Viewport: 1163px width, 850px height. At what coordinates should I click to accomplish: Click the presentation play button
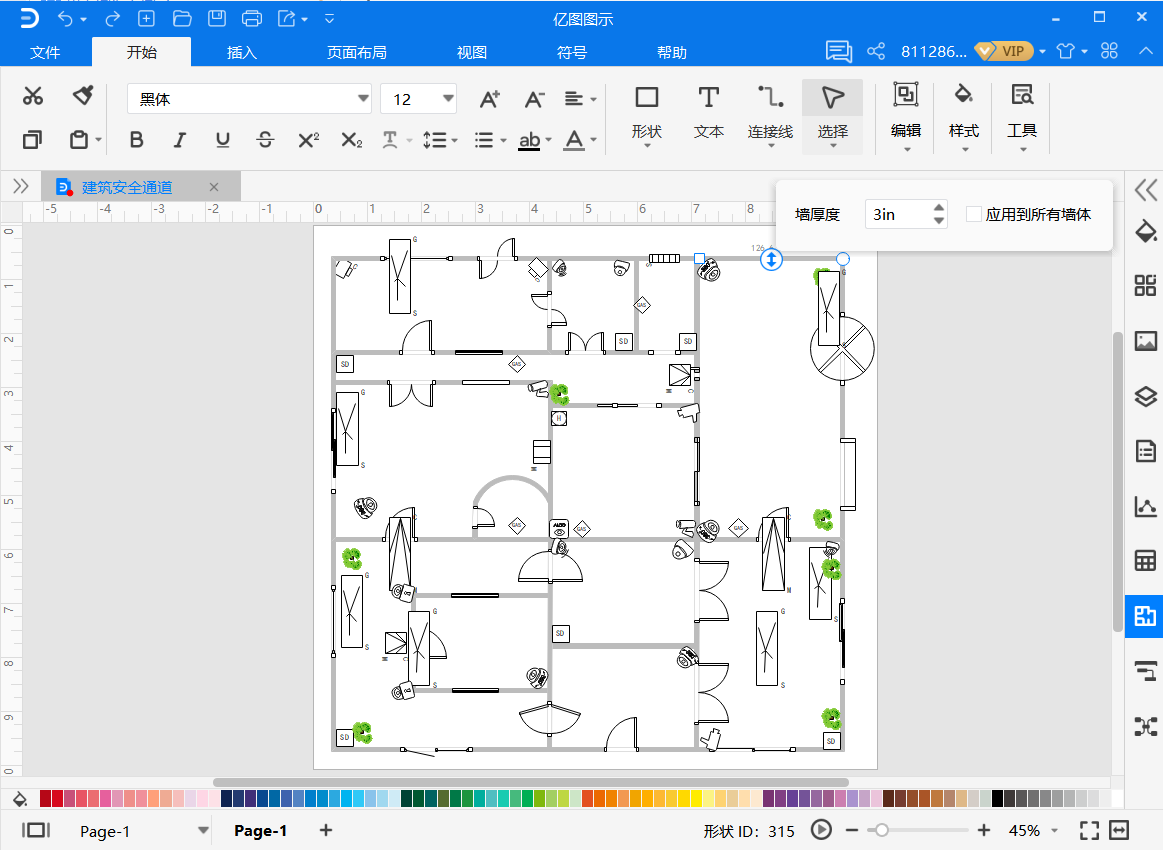tap(820, 829)
